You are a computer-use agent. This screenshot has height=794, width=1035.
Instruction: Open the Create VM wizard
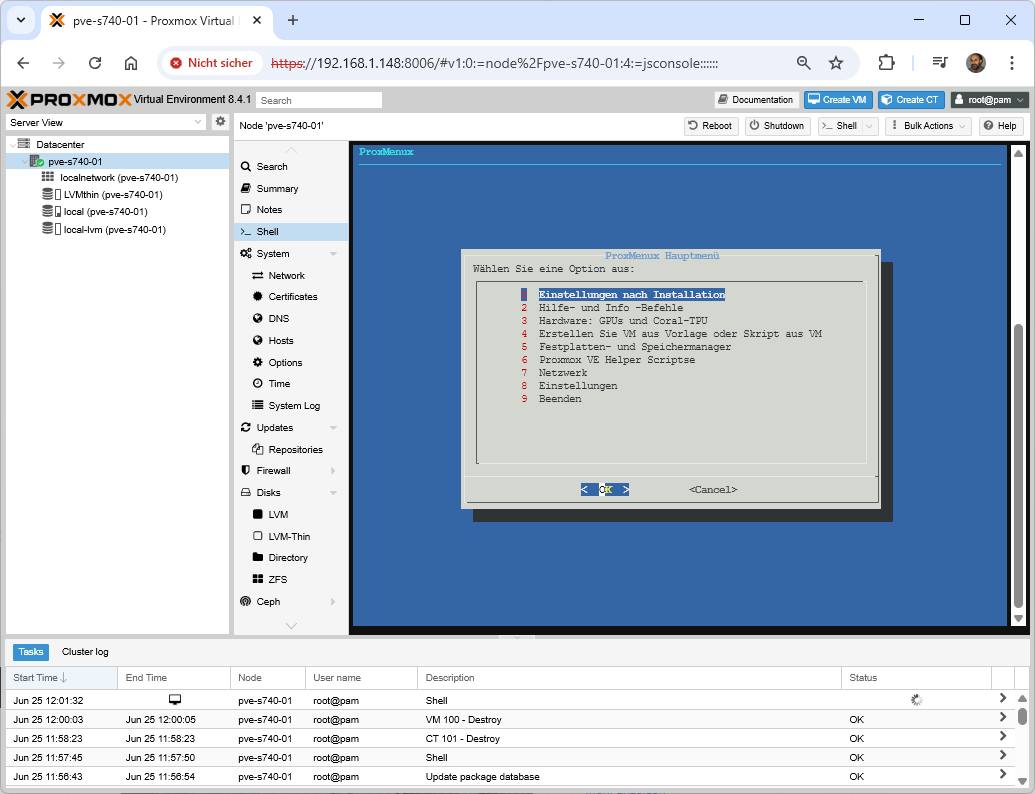(837, 100)
